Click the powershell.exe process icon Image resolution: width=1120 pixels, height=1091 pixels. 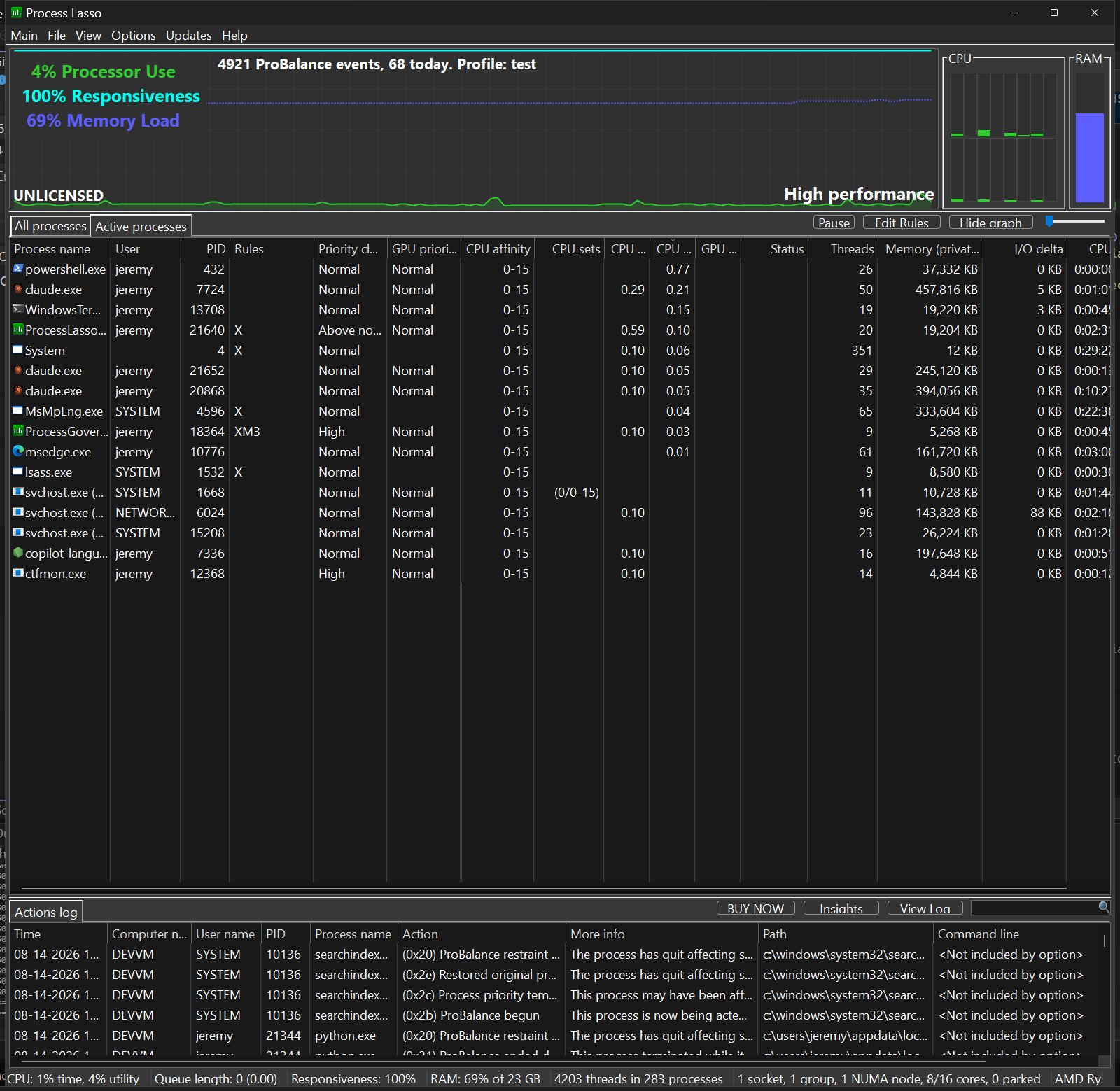coord(18,269)
